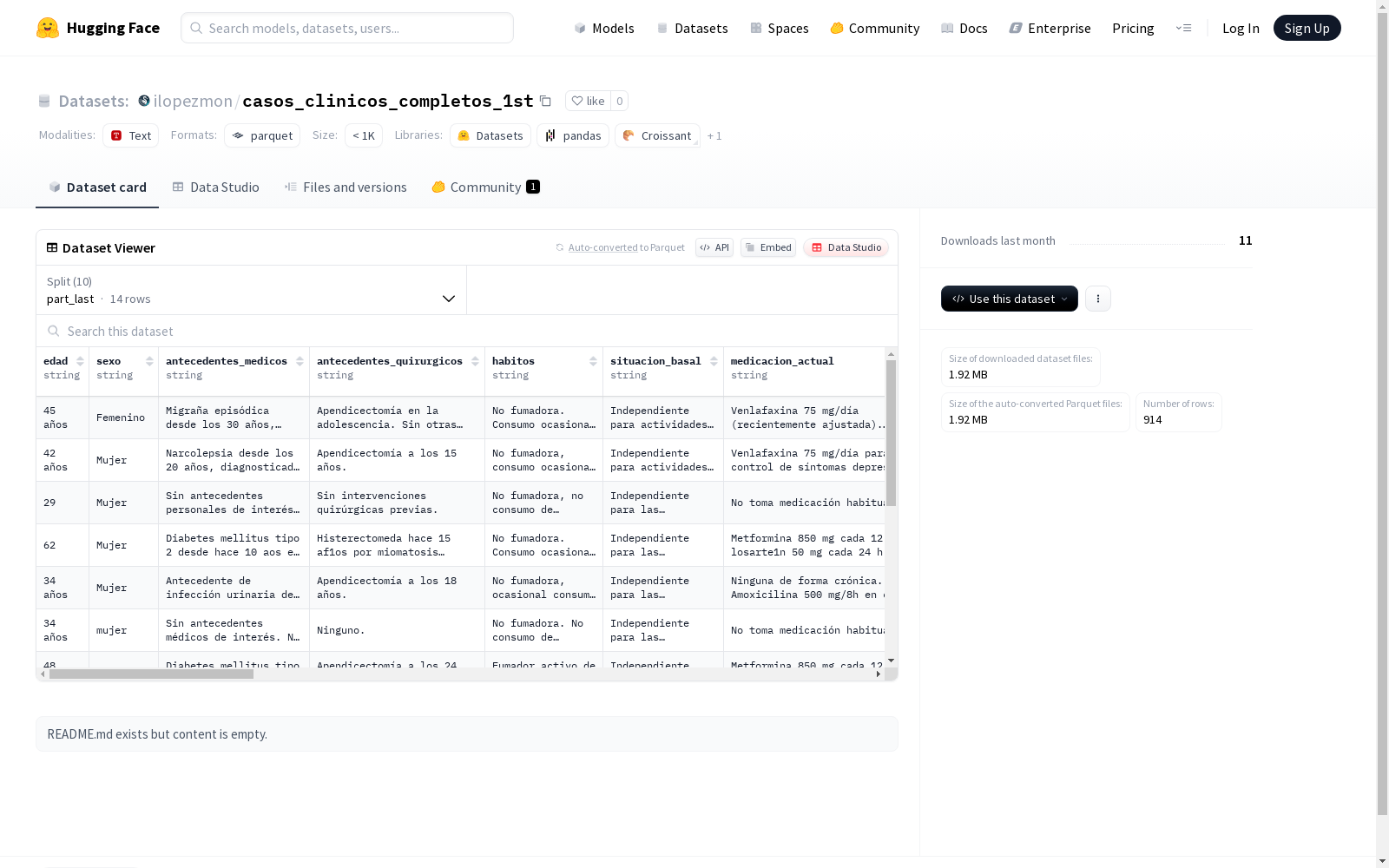Click the like count number

click(619, 101)
